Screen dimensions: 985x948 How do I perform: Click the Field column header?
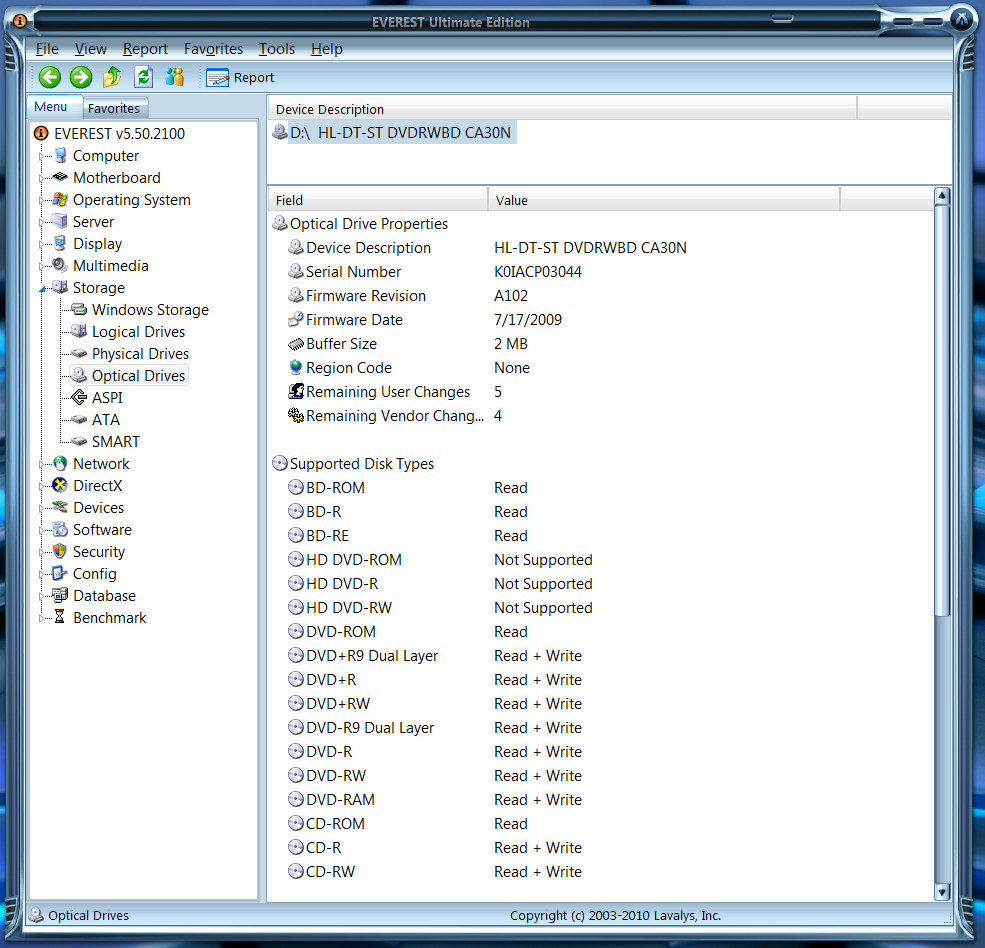378,200
